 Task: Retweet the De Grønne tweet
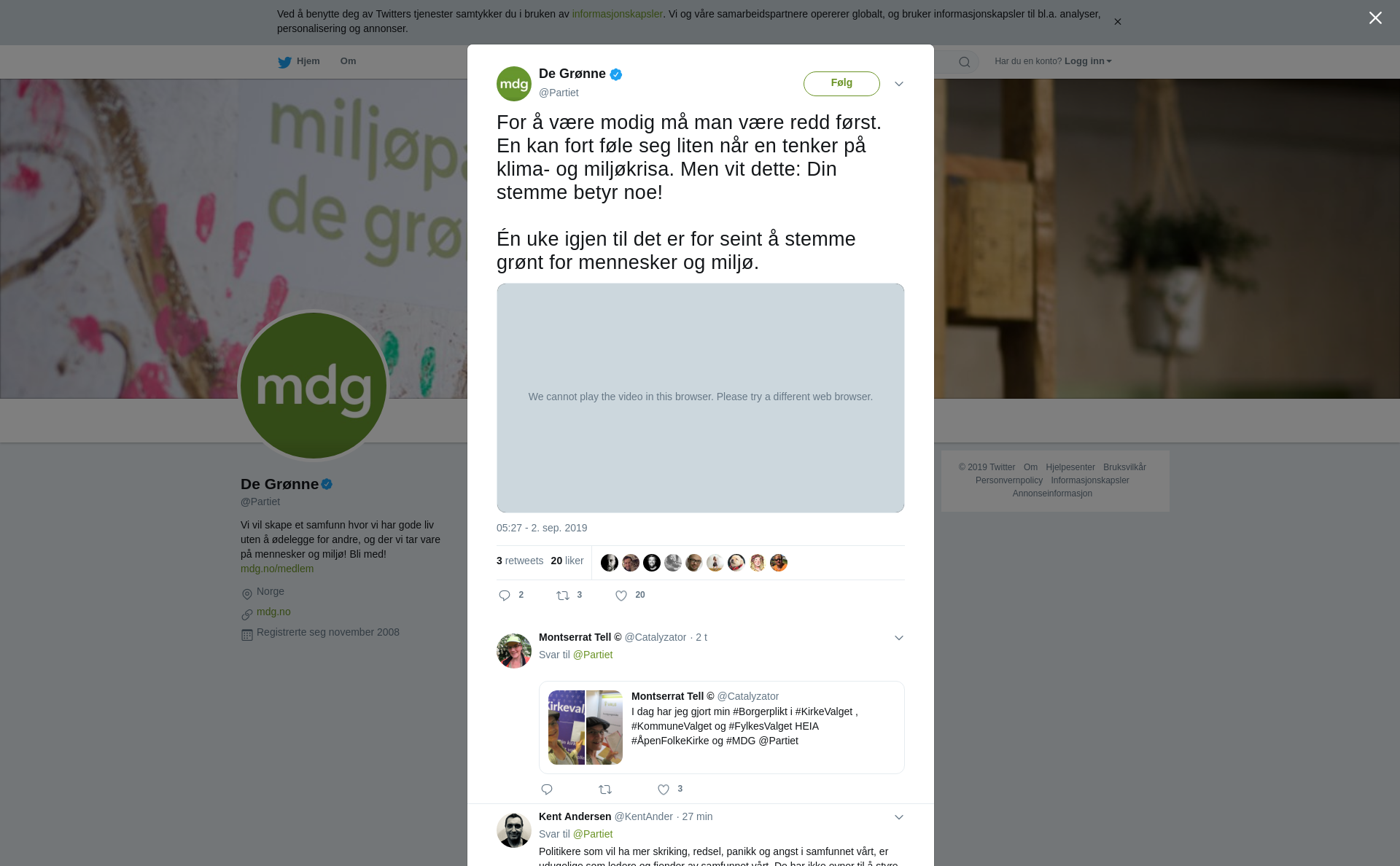[563, 596]
